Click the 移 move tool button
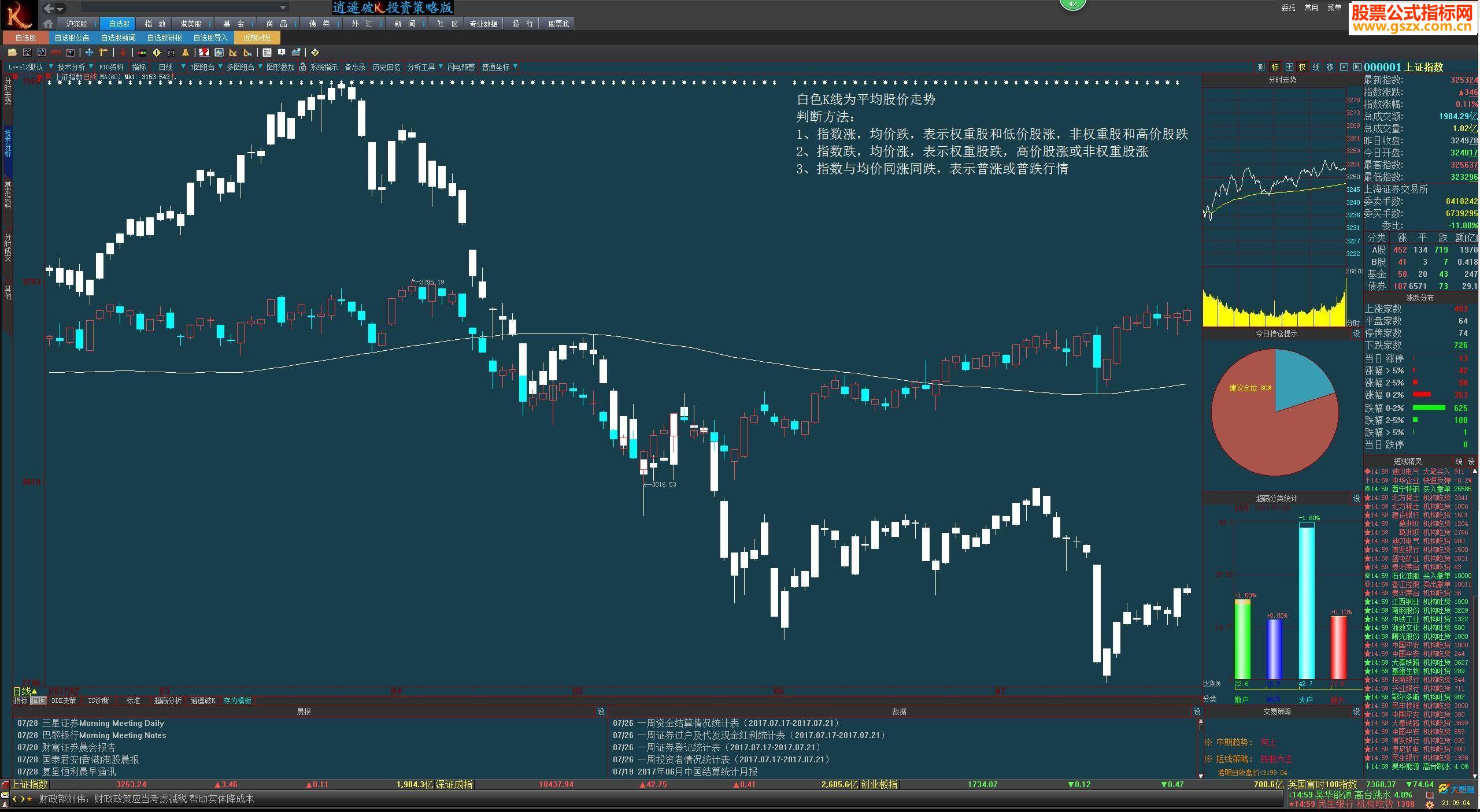The width and height of the screenshot is (1480, 812). [x=1330, y=67]
